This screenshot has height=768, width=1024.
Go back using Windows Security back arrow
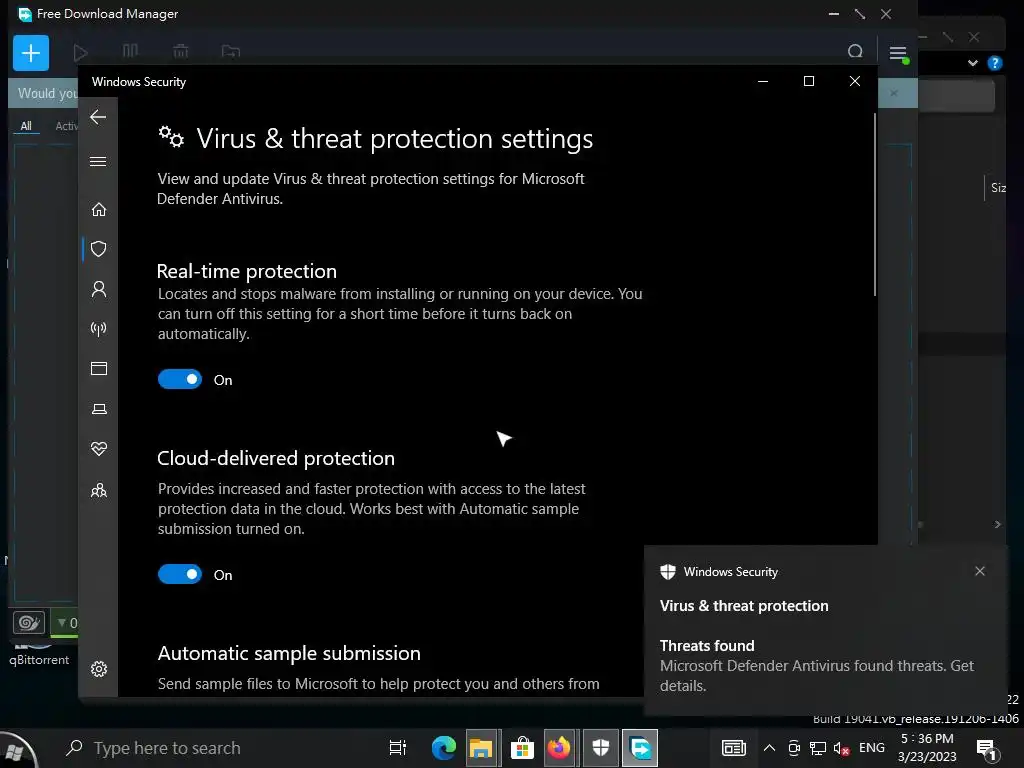tap(98, 118)
